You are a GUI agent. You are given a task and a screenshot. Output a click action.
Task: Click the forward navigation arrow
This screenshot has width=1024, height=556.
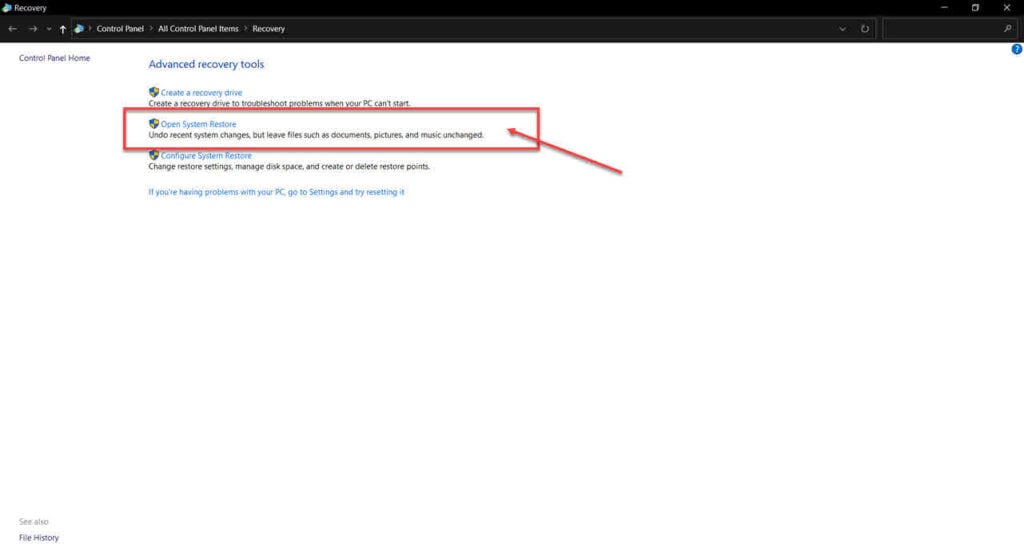(33, 29)
